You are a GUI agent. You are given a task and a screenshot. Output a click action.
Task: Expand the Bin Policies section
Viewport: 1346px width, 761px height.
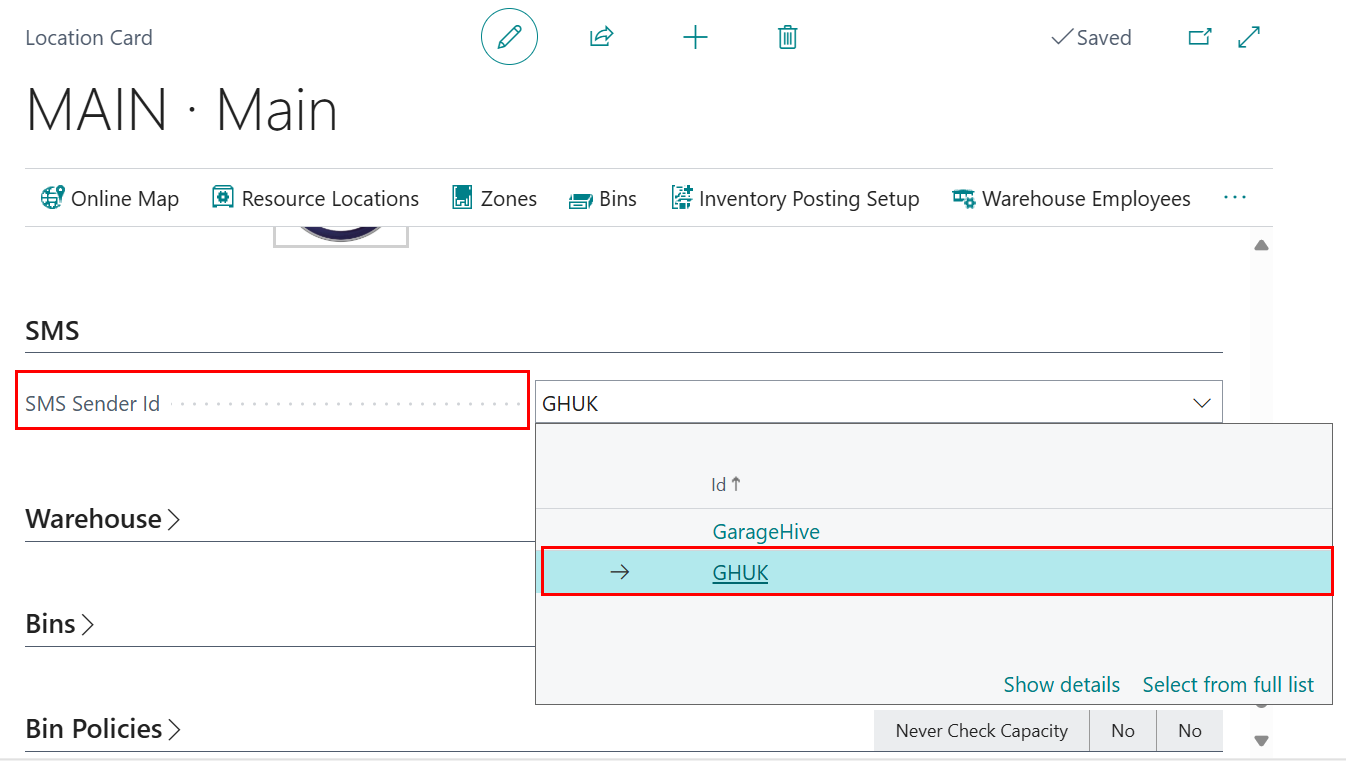[104, 729]
